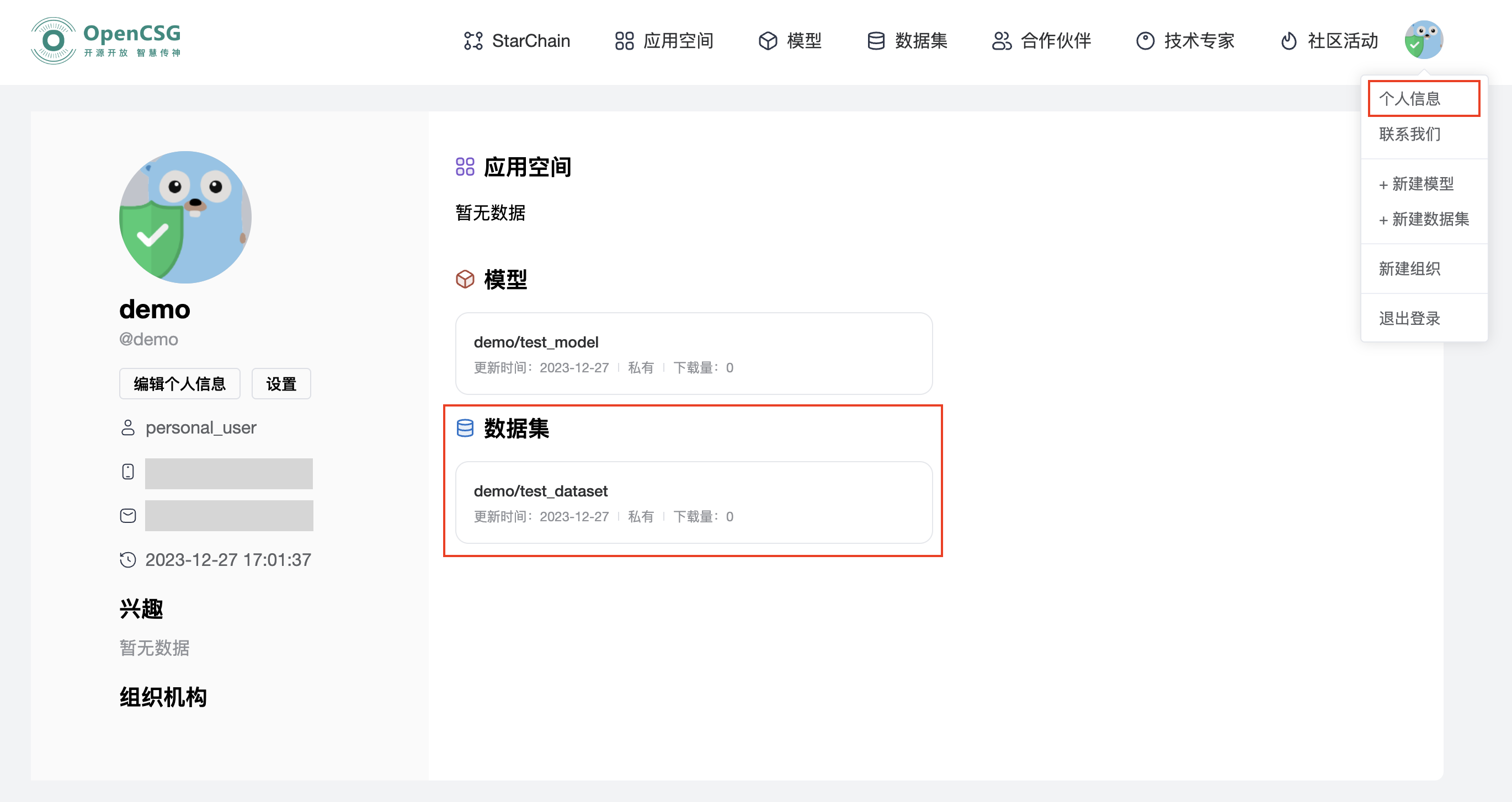The height and width of the screenshot is (802, 1512).
Task: Click the 社区活动 flame icon
Action: pos(1289,40)
